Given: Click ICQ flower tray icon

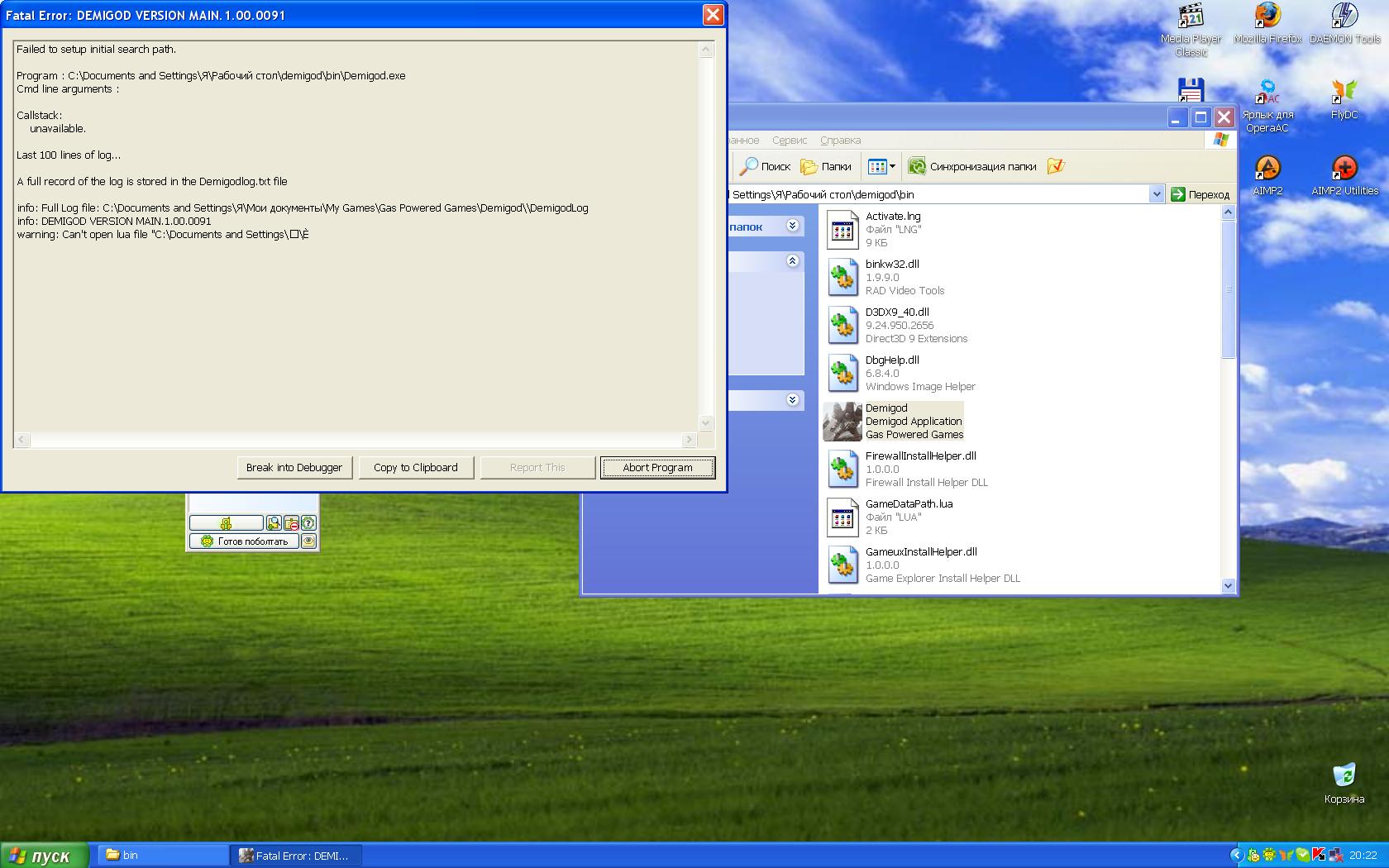Looking at the screenshot, I should point(1269,856).
